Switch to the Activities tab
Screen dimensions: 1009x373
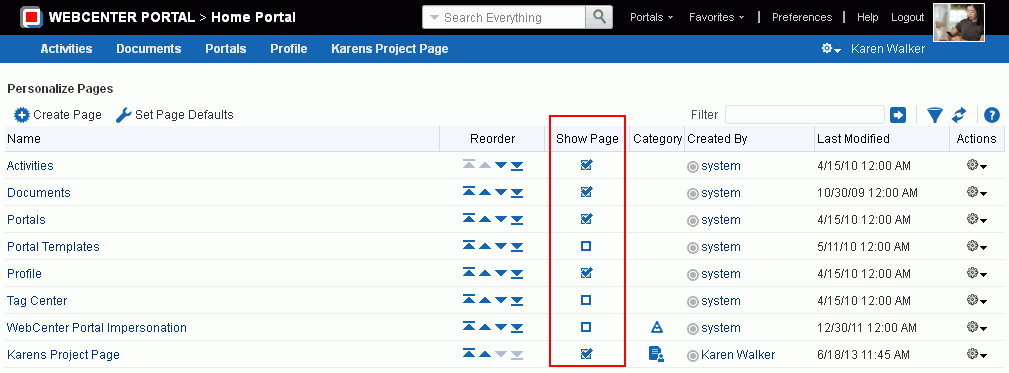coord(66,49)
